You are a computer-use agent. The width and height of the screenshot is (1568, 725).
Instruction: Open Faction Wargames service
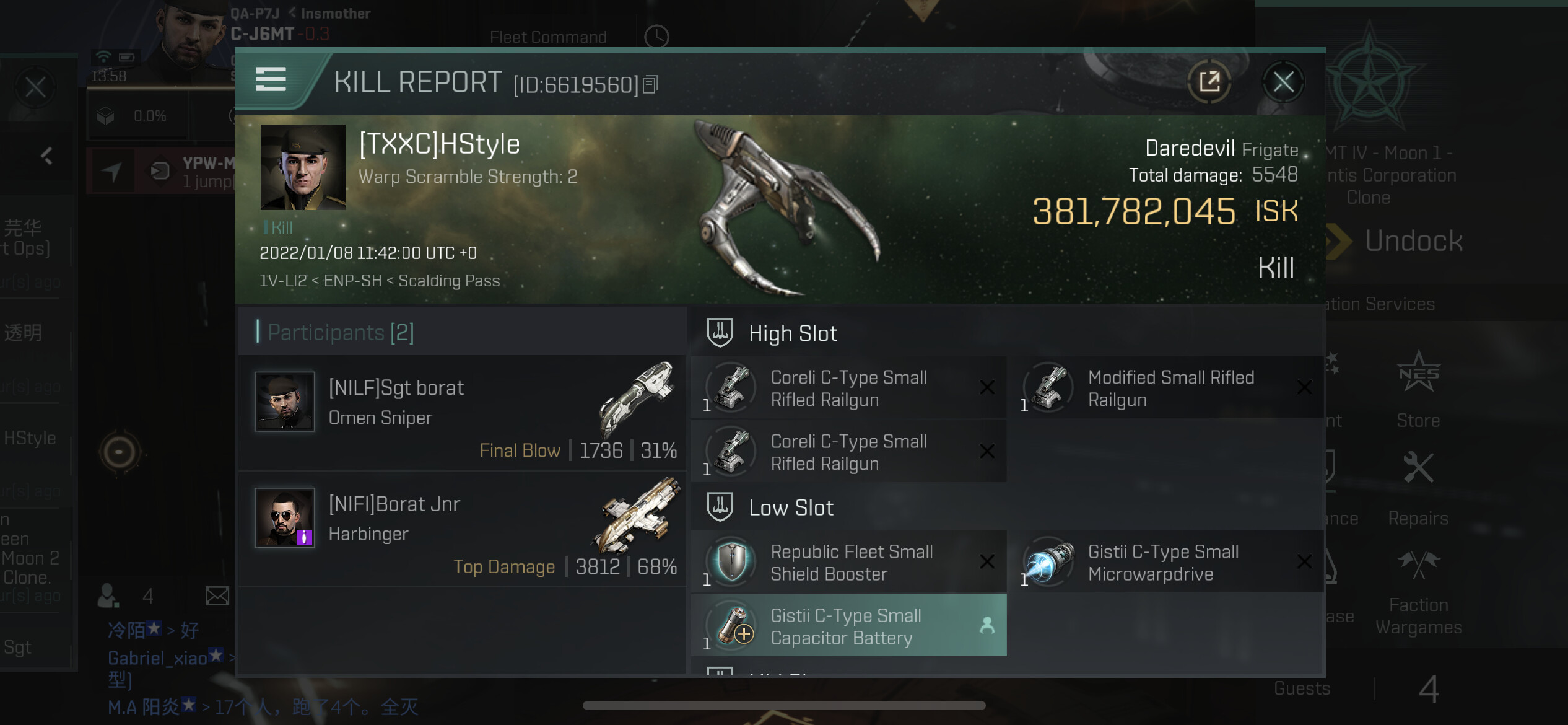click(1418, 593)
